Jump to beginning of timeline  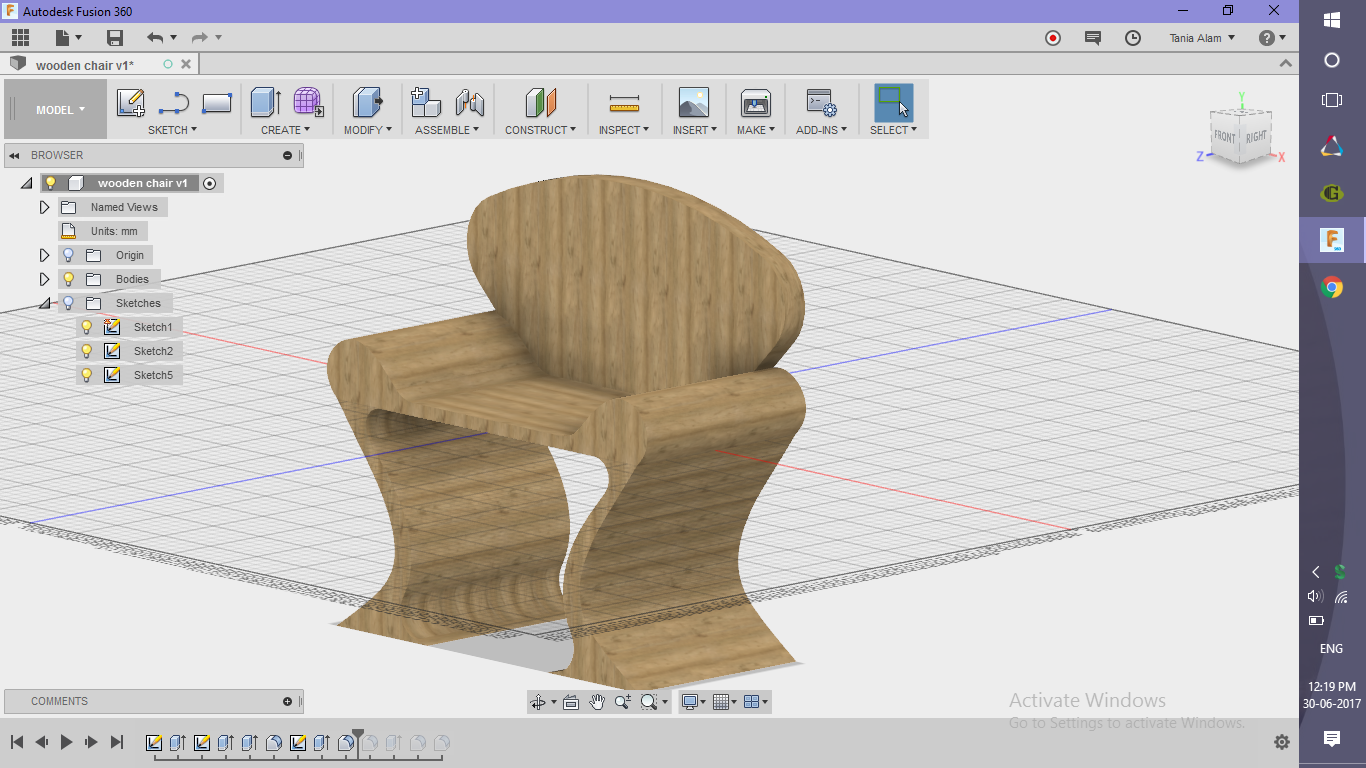coord(17,742)
